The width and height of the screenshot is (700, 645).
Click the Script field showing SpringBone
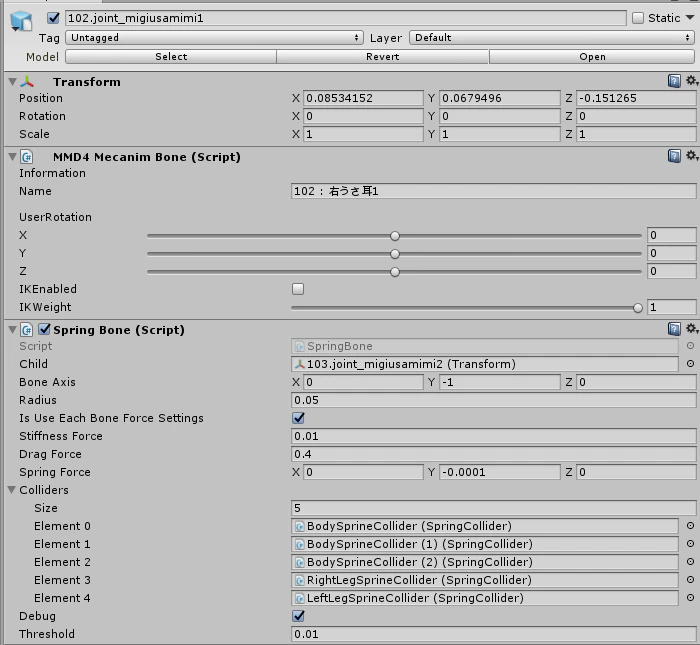pyautogui.click(x=485, y=346)
